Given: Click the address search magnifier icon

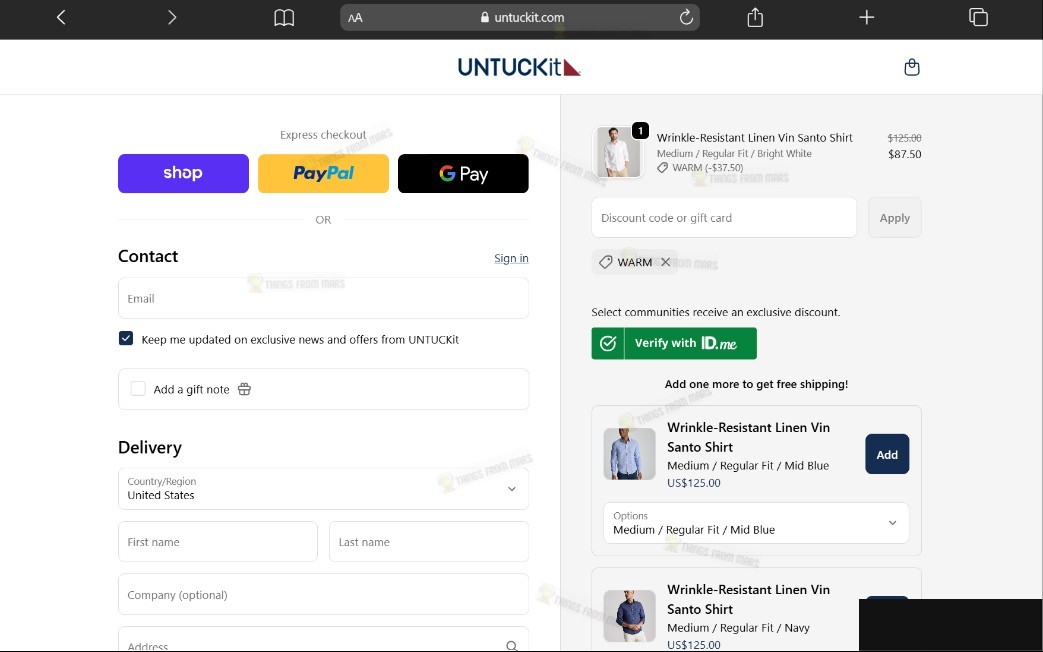Looking at the screenshot, I should (x=511, y=645).
